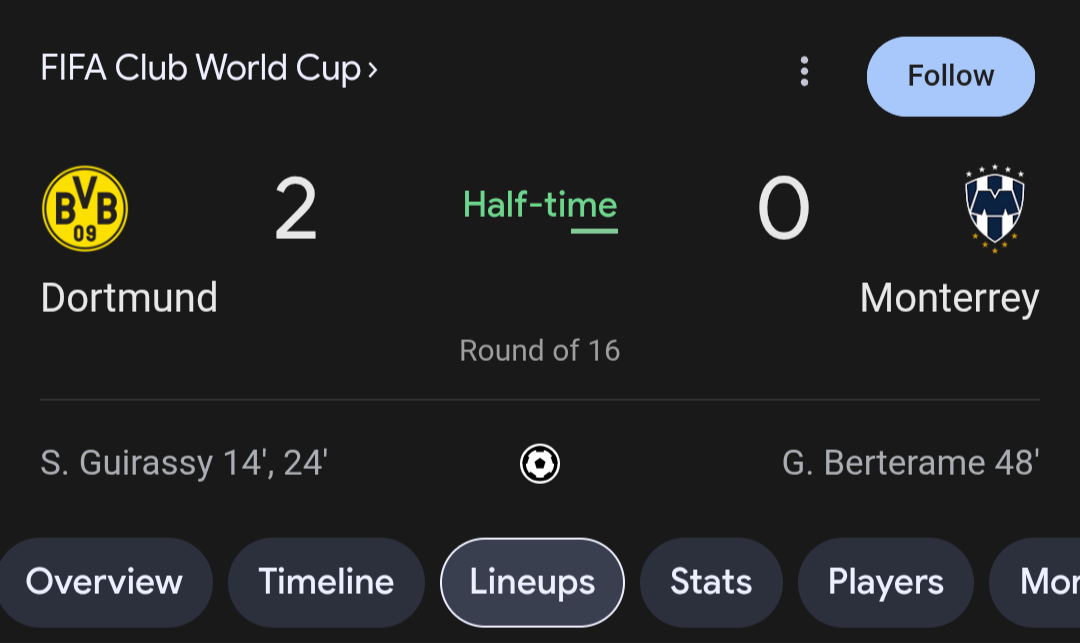
Task: Open the Stats tab
Action: (711, 582)
